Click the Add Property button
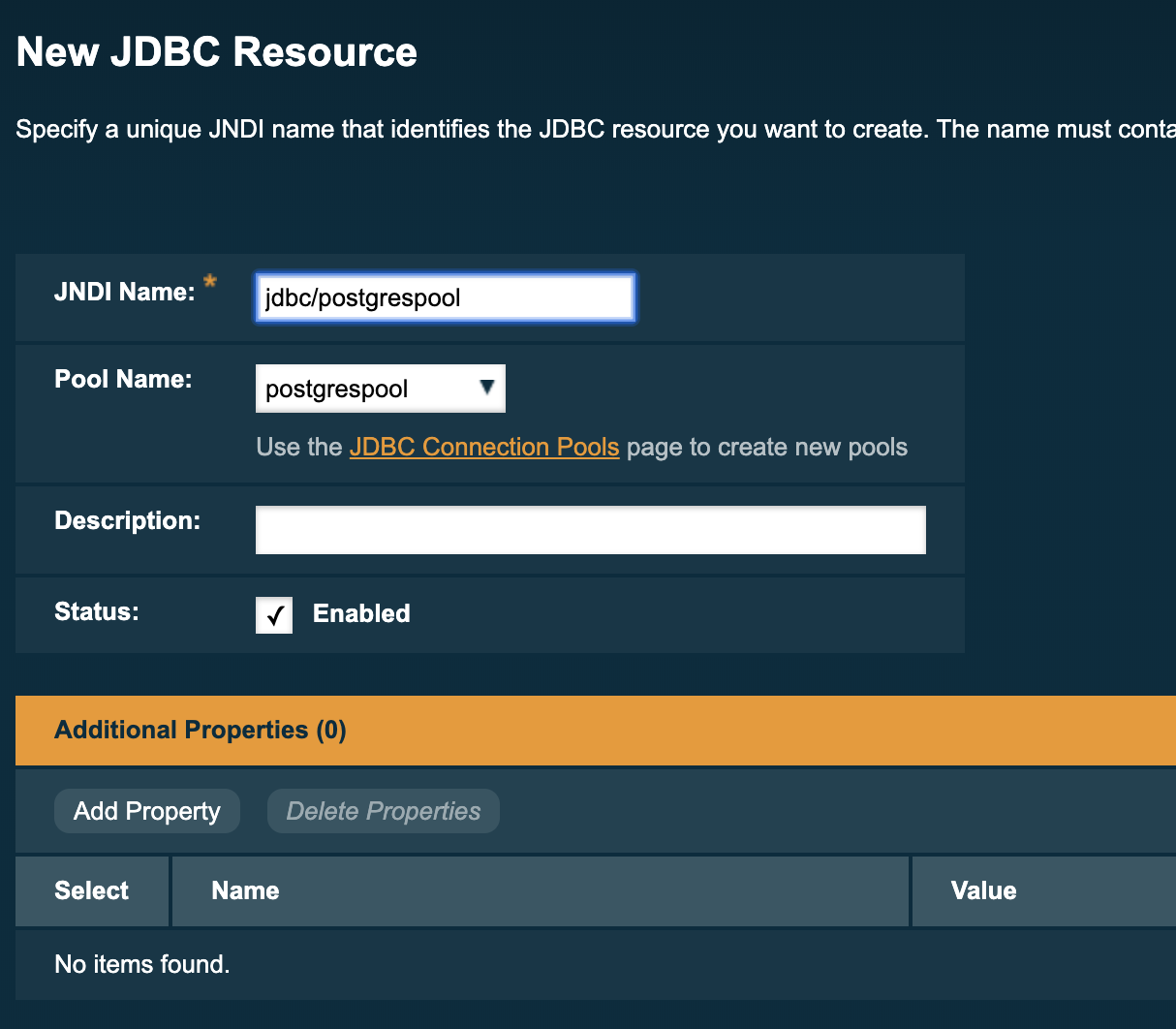The width and height of the screenshot is (1176, 1029). [147, 811]
